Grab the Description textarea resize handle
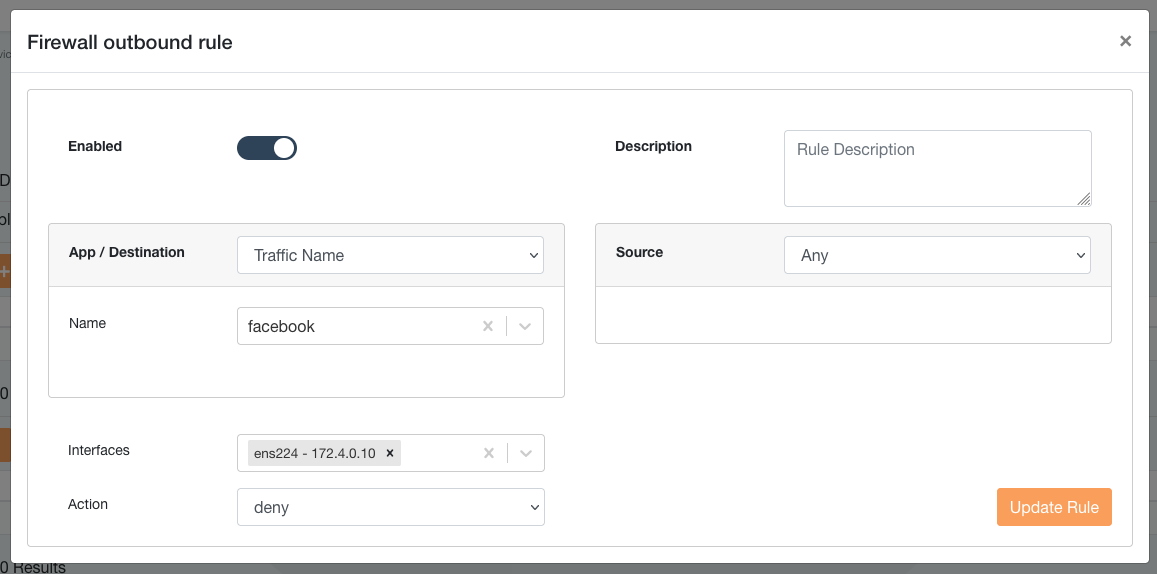1157x574 pixels. 1084,199
